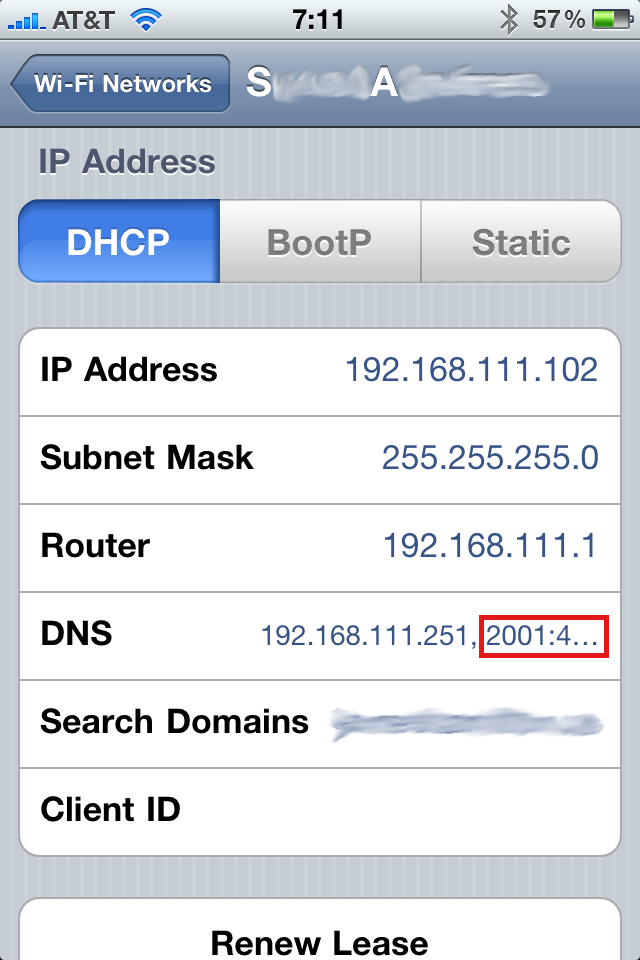Tap the AT&T carrier label
Image resolution: width=640 pixels, height=960 pixels.
coord(83,20)
